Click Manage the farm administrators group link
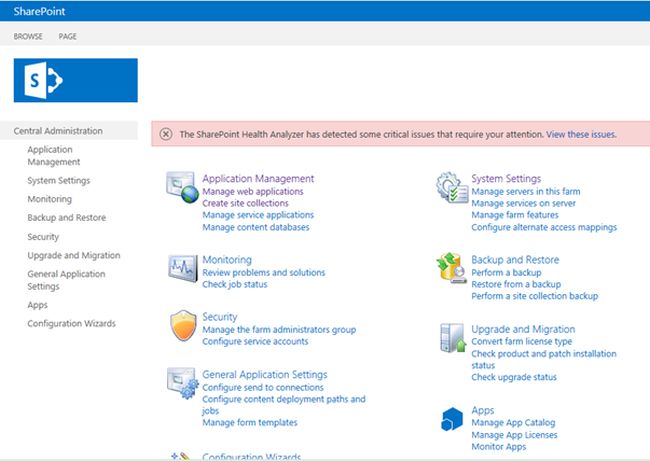This screenshot has height=462, width=650. point(279,330)
